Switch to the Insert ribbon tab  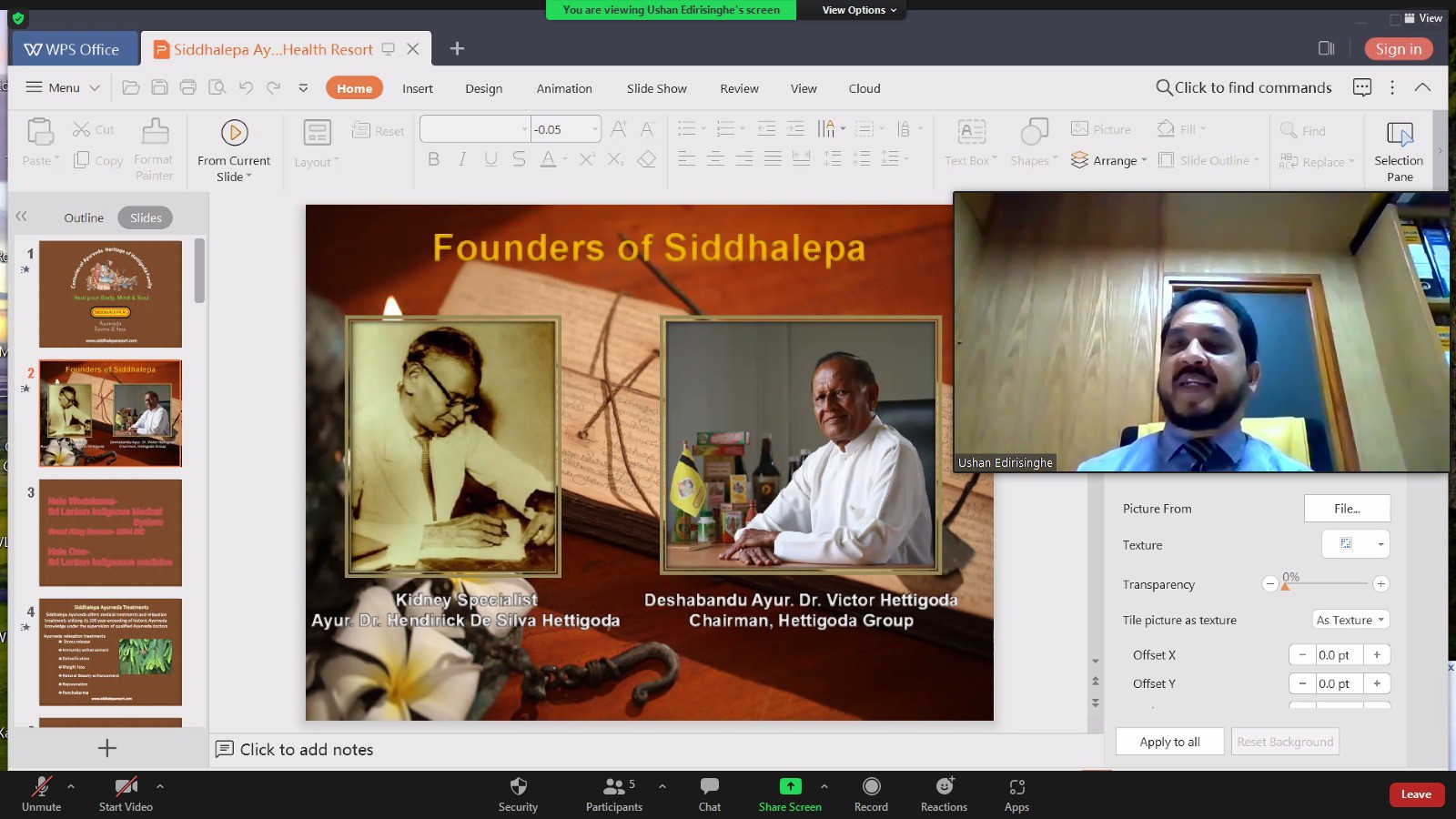(418, 88)
